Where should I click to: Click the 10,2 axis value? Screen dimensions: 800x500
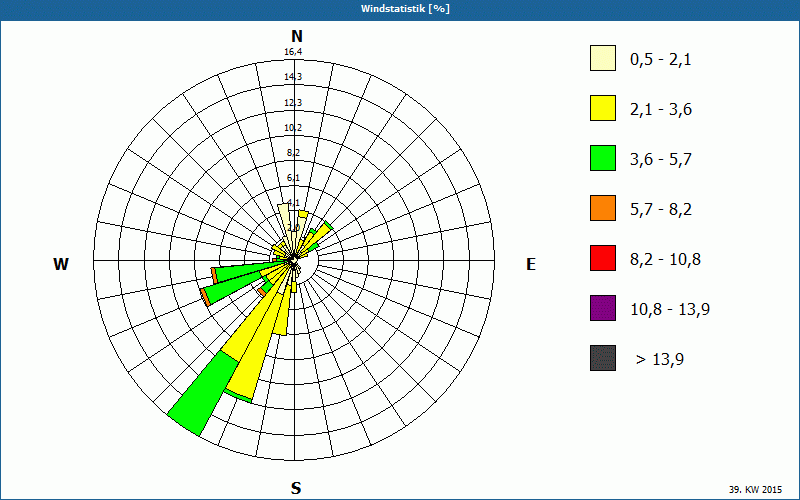293,128
